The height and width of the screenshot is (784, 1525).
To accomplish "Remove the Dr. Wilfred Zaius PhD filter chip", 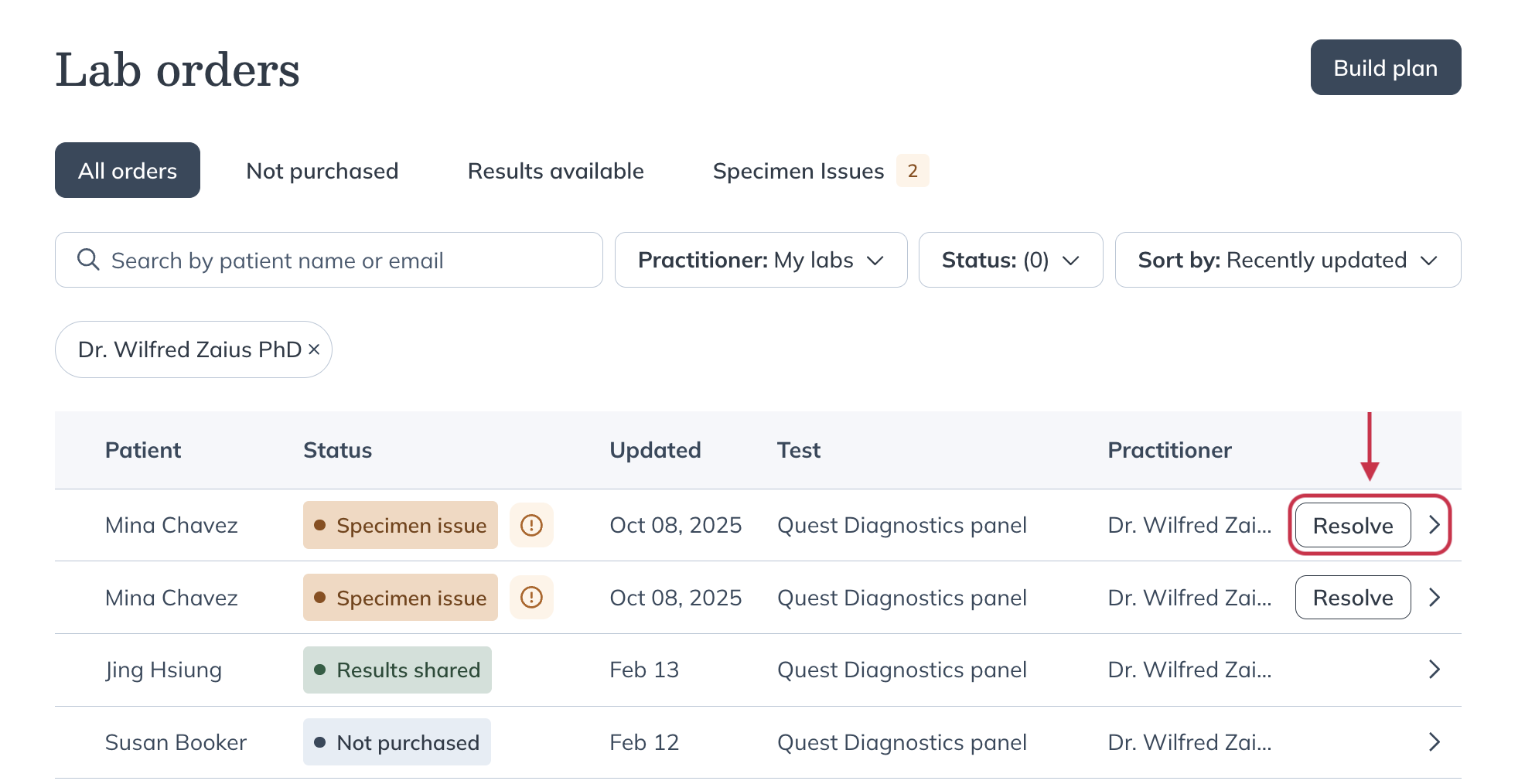I will click(314, 349).
